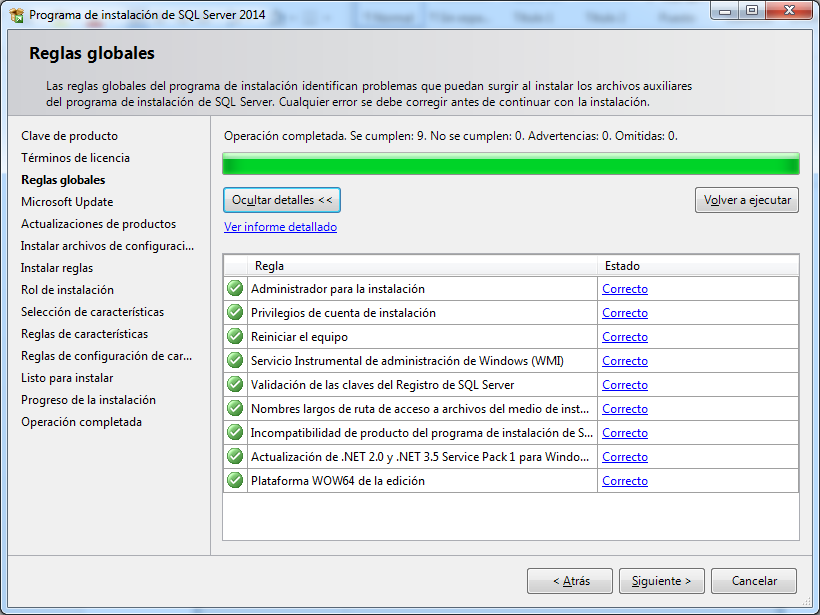Click Nombres largos de ruta de acceso text

[x=420, y=409]
